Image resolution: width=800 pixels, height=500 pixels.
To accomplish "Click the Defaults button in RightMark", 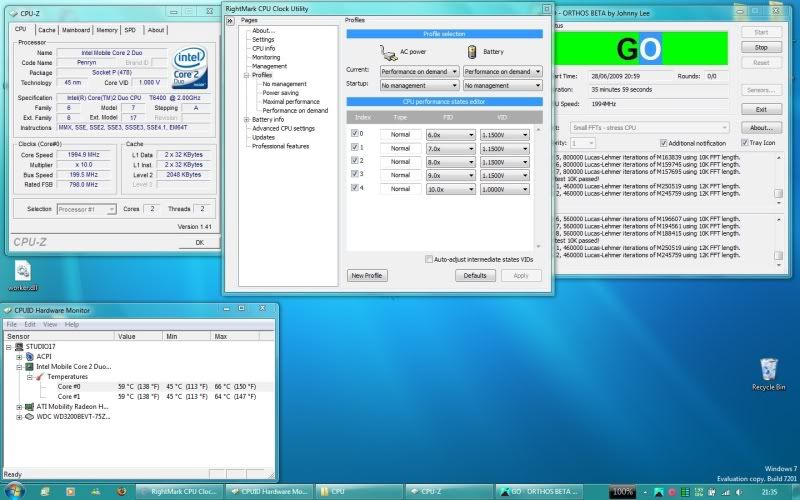I will 475,276.
